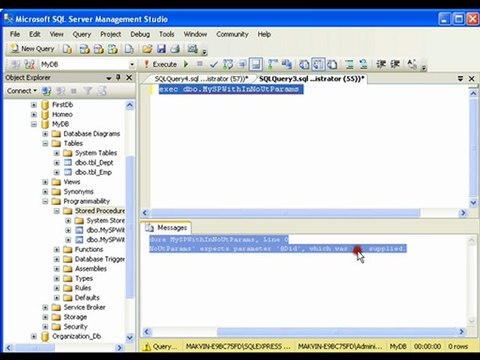The height and width of the screenshot is (360, 480).
Task: Toggle Include Actual Execution Plan
Action: pos(273,64)
